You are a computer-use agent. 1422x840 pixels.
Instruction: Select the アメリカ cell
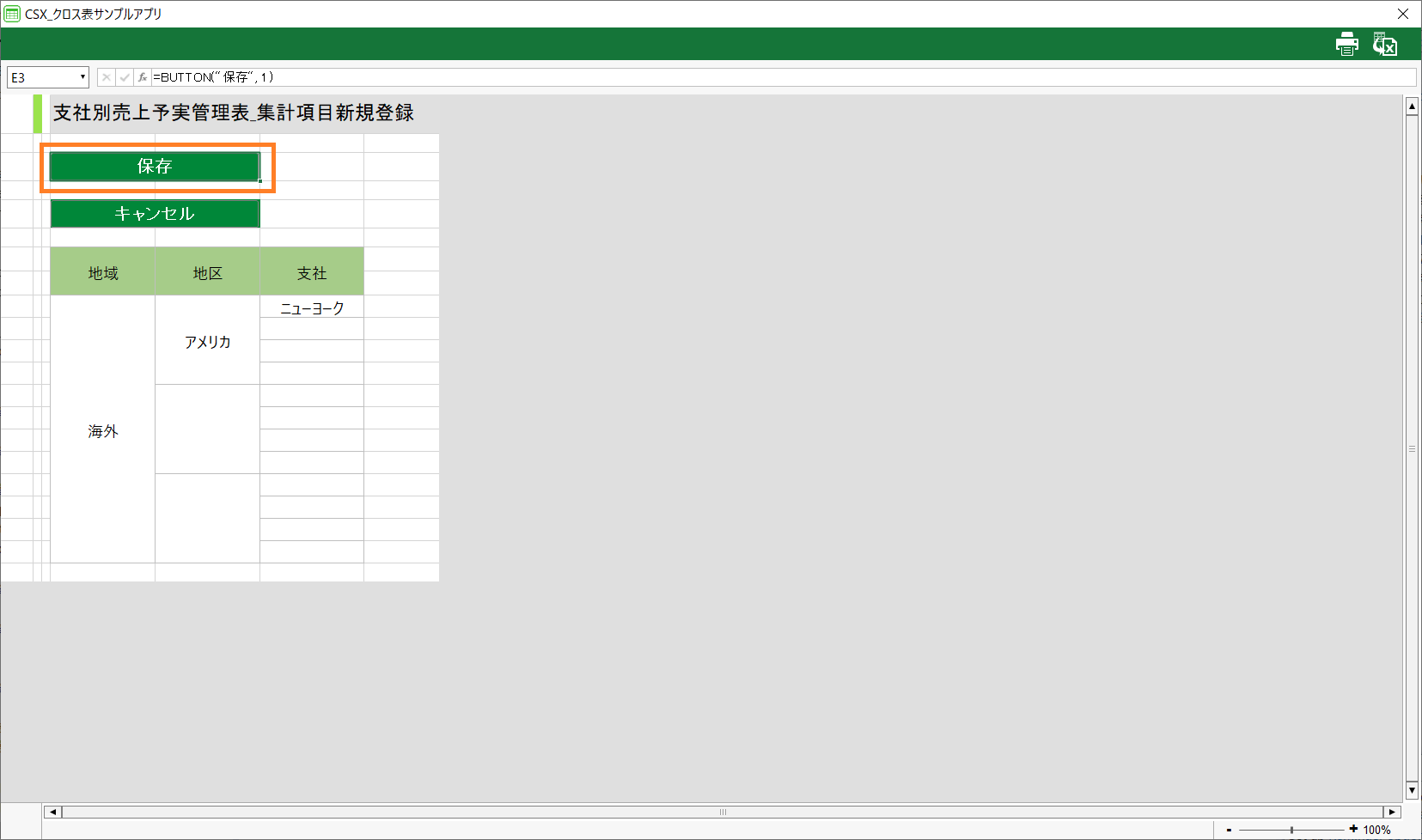pos(207,341)
